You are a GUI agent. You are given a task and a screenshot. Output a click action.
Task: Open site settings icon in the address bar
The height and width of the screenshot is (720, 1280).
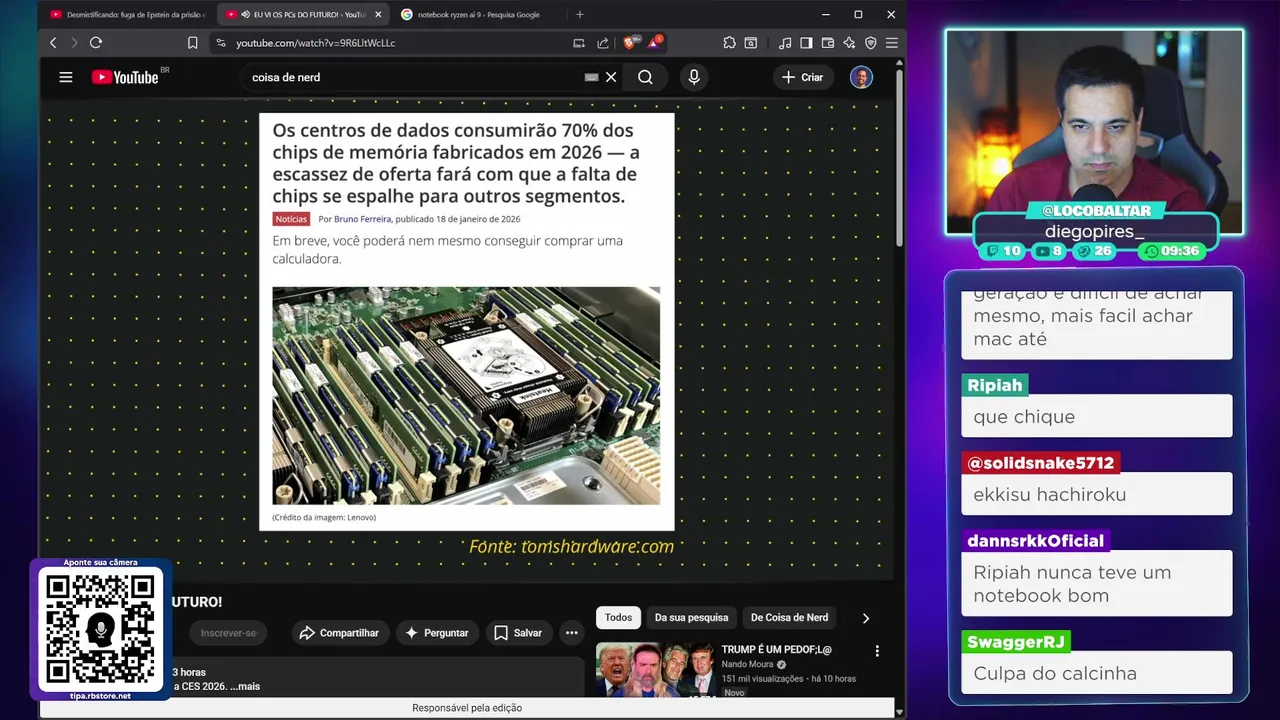tap(221, 43)
